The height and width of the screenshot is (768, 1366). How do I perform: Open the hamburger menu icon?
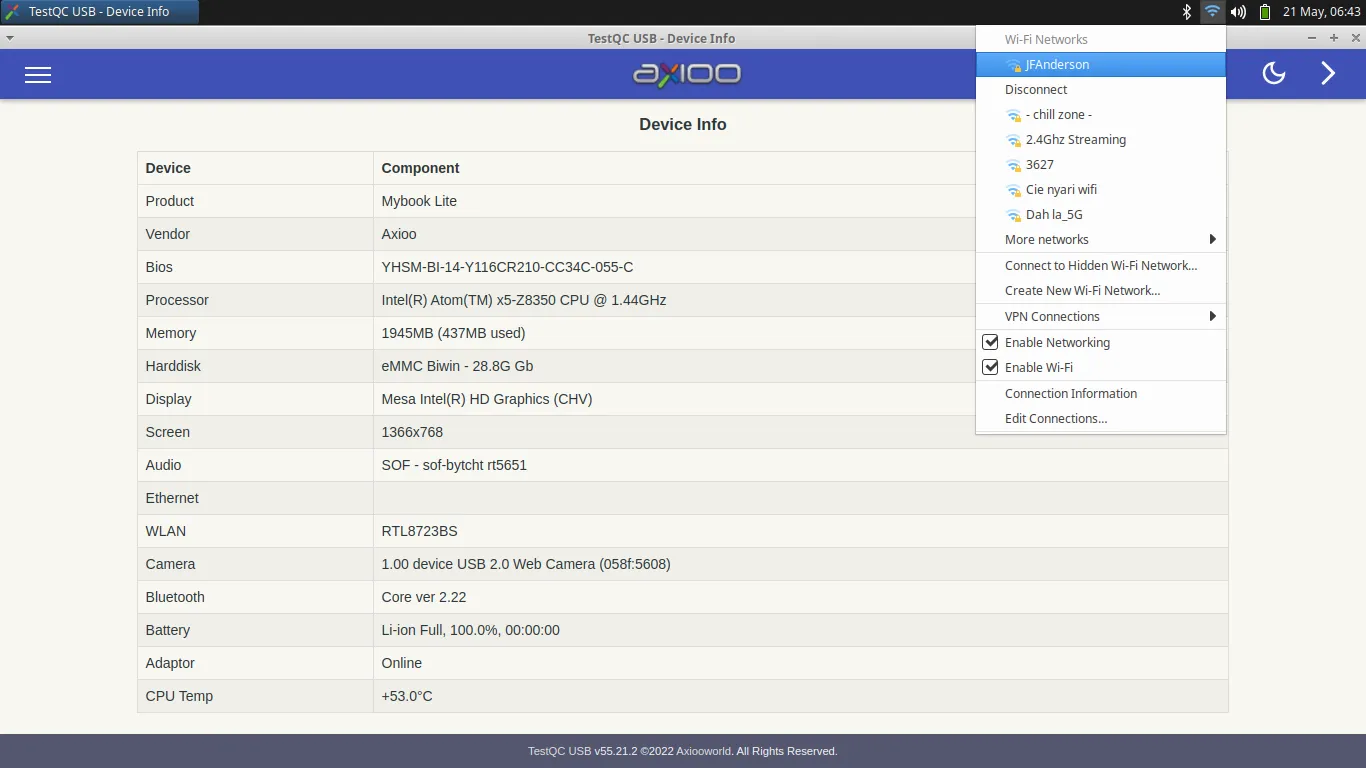point(38,75)
